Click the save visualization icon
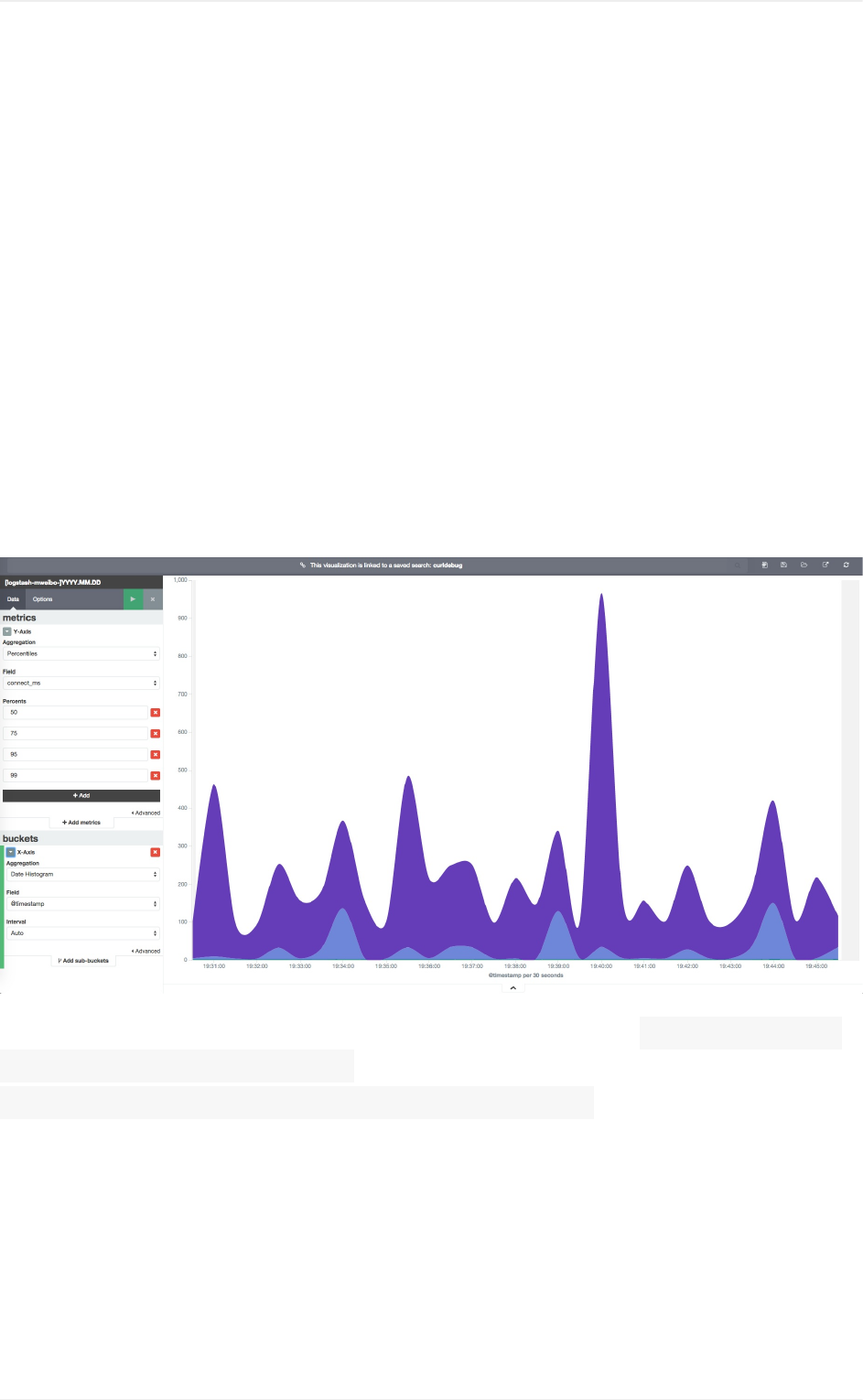Viewport: 863px width, 1400px height. [784, 565]
